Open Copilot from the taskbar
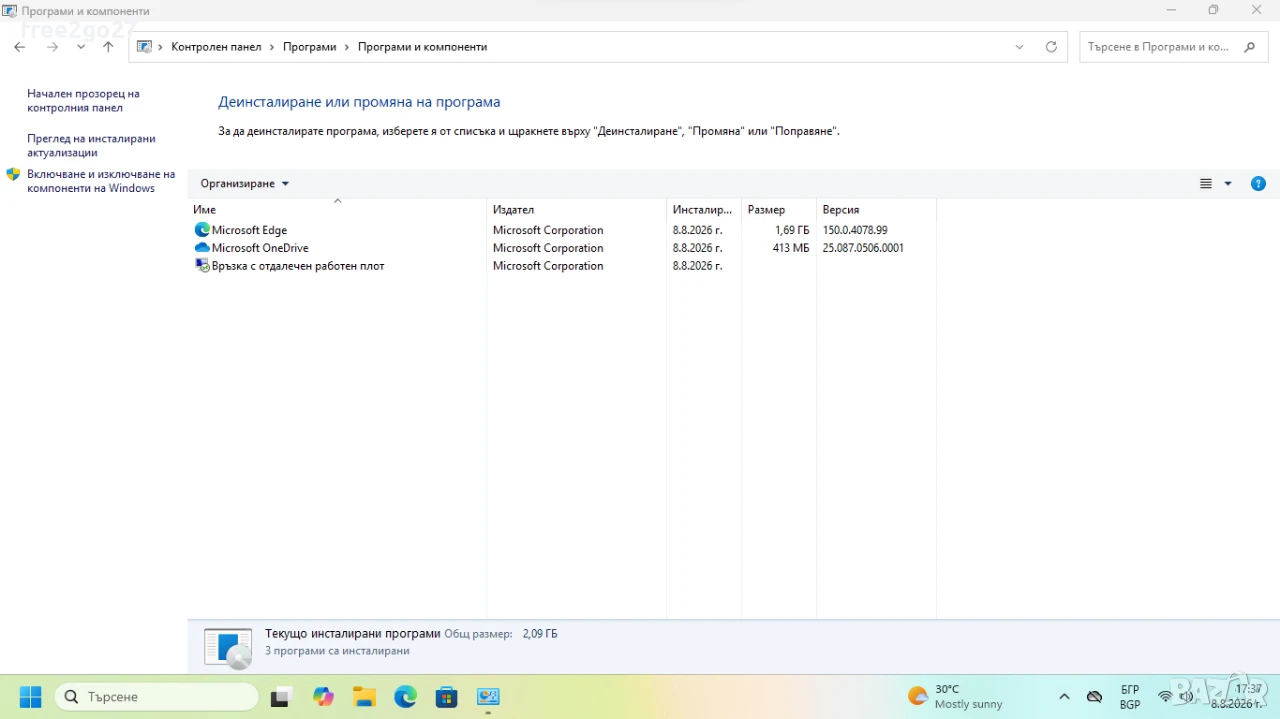This screenshot has height=719, width=1280. pos(323,697)
